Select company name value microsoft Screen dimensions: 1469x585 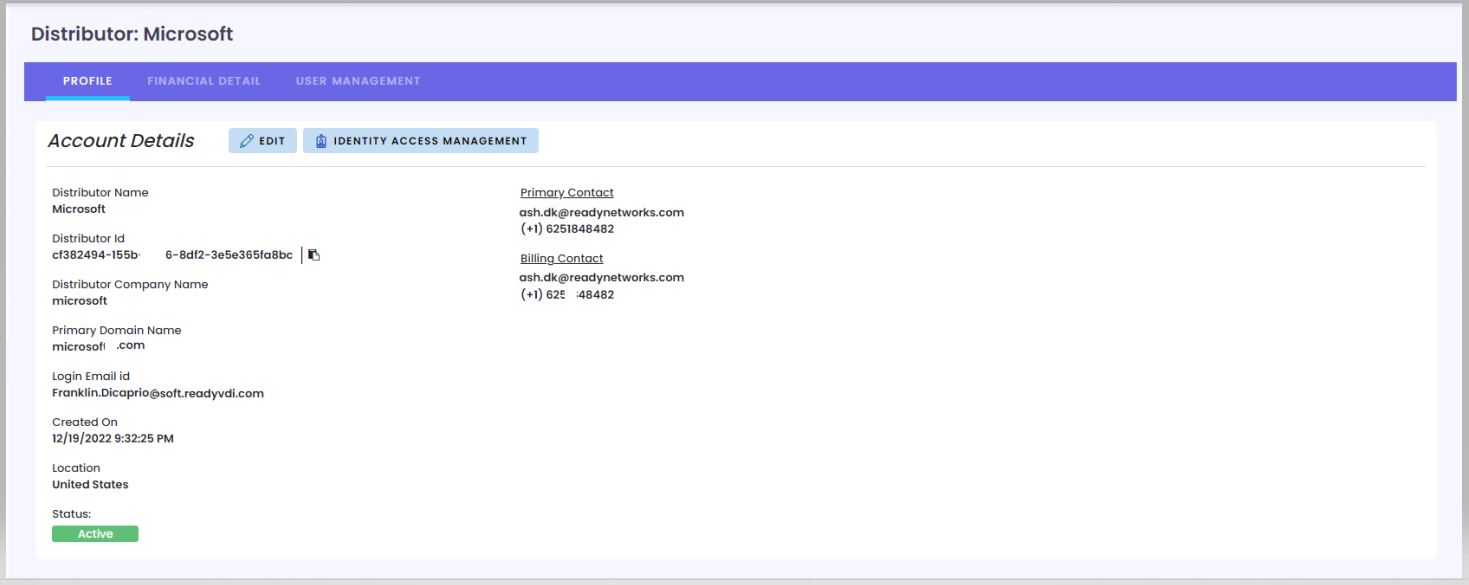tap(80, 301)
